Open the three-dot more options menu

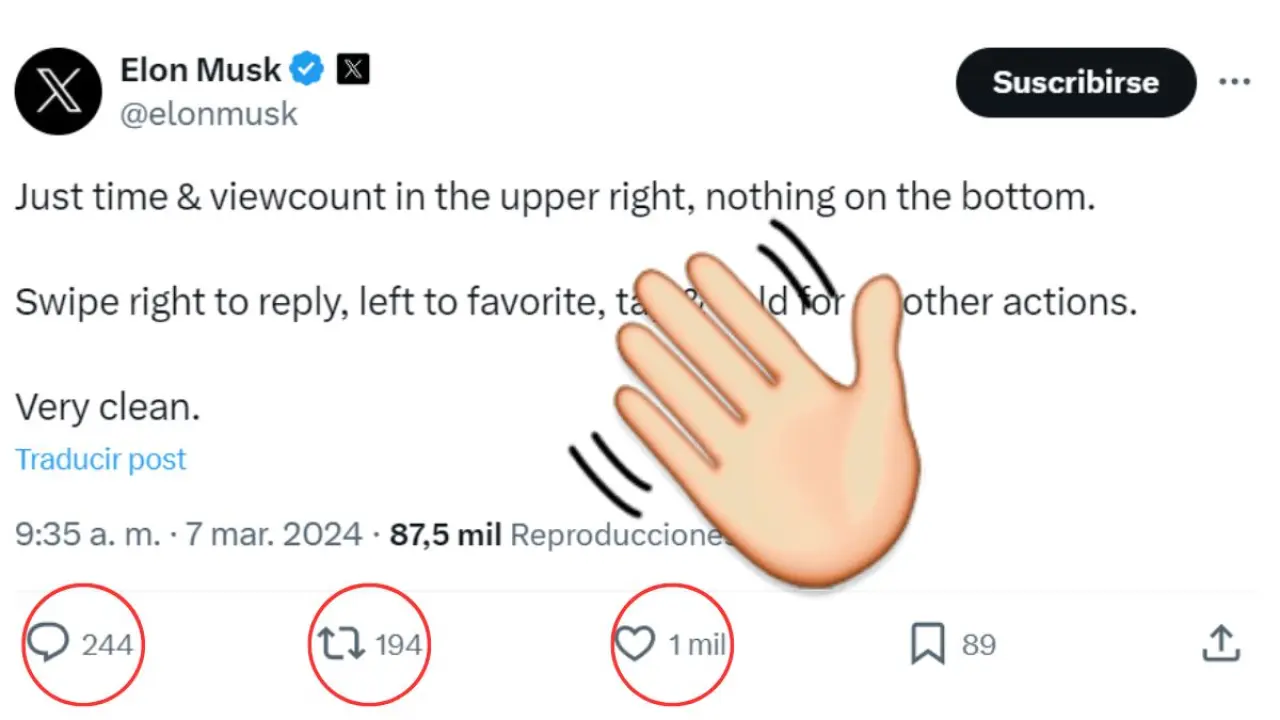point(1234,82)
